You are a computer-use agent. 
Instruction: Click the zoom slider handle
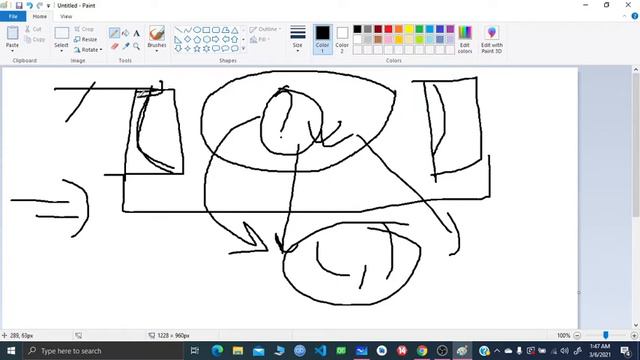(606, 335)
